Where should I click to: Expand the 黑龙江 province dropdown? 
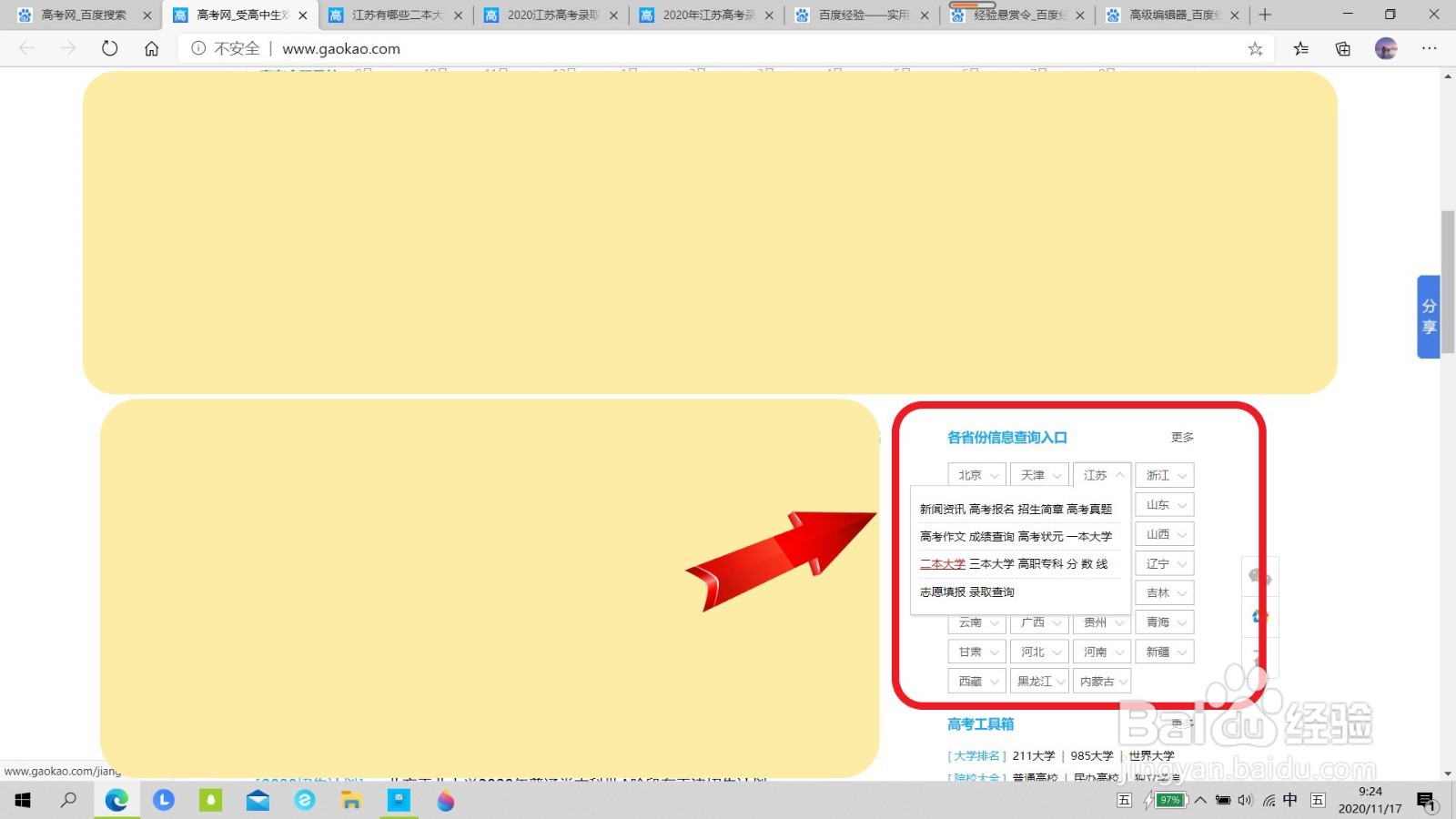coord(1039,681)
